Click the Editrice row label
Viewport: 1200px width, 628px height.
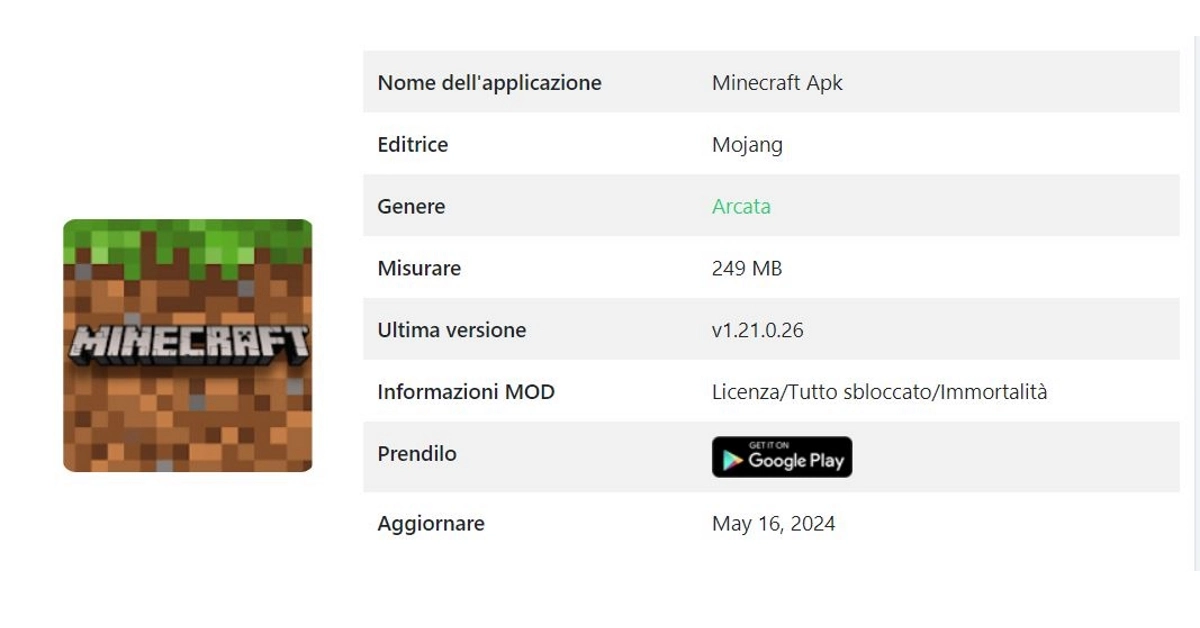point(412,144)
